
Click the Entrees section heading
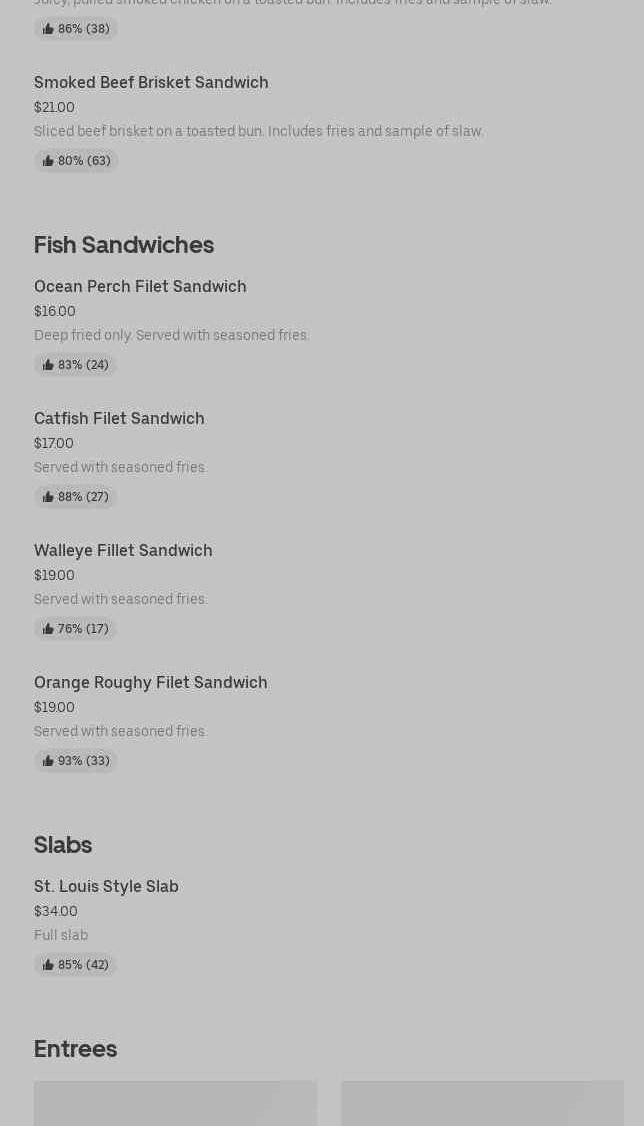point(75,1049)
